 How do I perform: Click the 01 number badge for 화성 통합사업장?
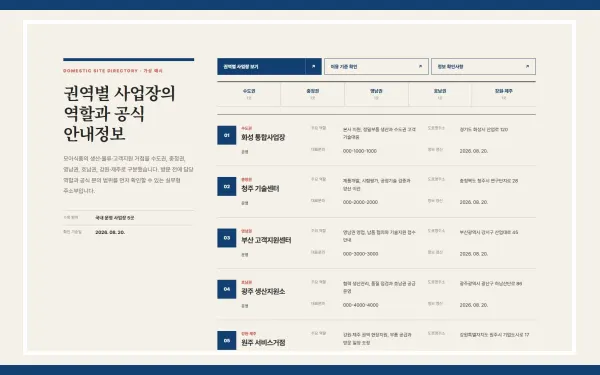point(227,135)
